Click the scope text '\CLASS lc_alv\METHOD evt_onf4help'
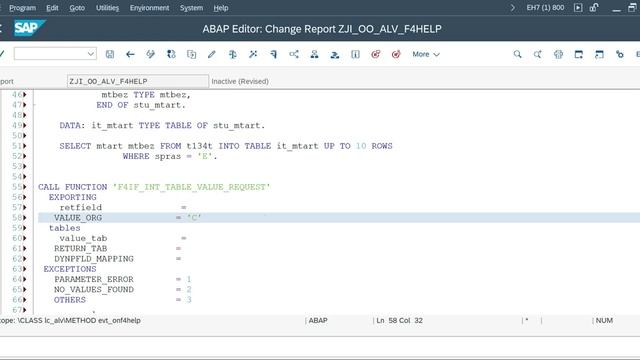The width and height of the screenshot is (640, 360). tap(79, 320)
